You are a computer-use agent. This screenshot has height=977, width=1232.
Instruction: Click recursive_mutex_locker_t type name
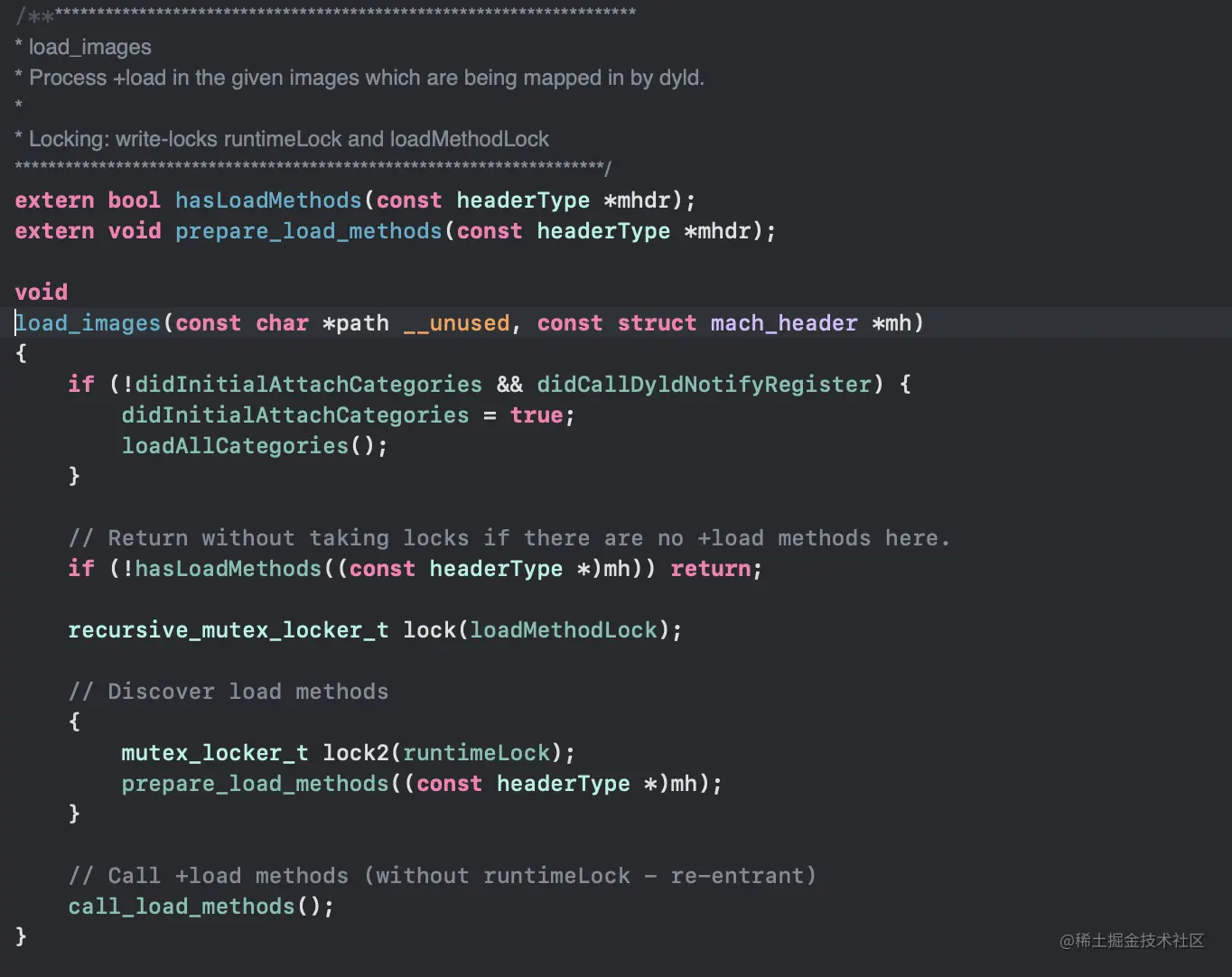click(229, 630)
